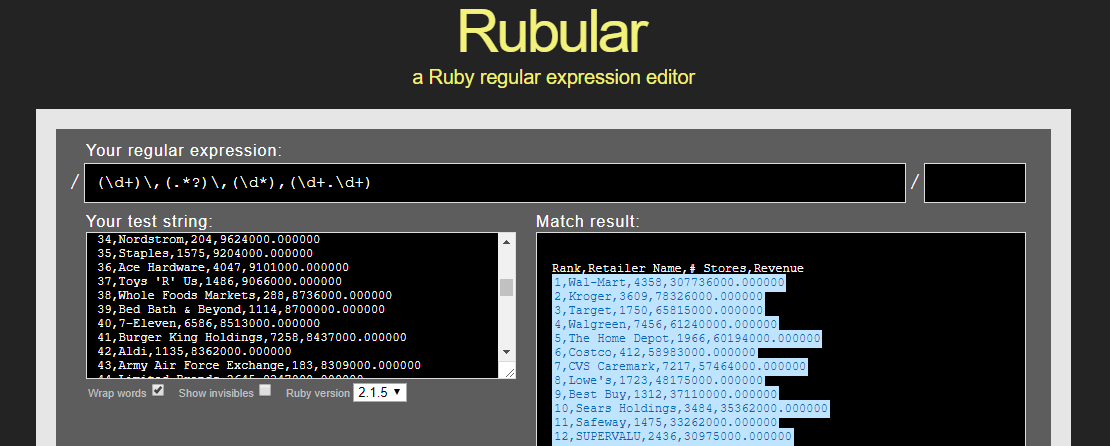Click the '6,Costco' highlighted match line
The width and height of the screenshot is (1110, 446).
654,353
